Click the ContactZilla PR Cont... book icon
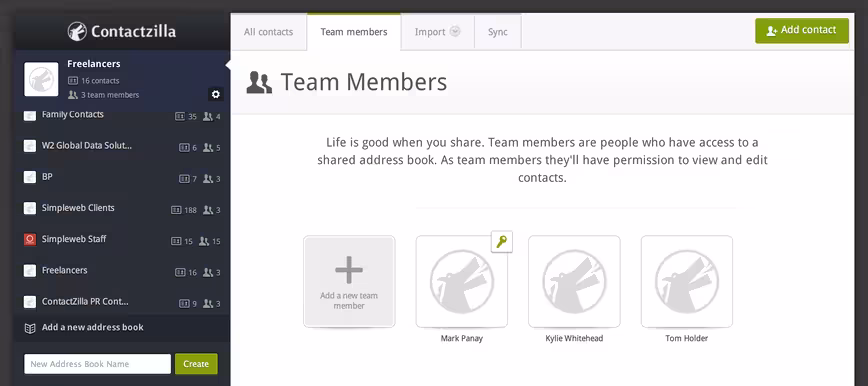The image size is (868, 386). point(30,302)
